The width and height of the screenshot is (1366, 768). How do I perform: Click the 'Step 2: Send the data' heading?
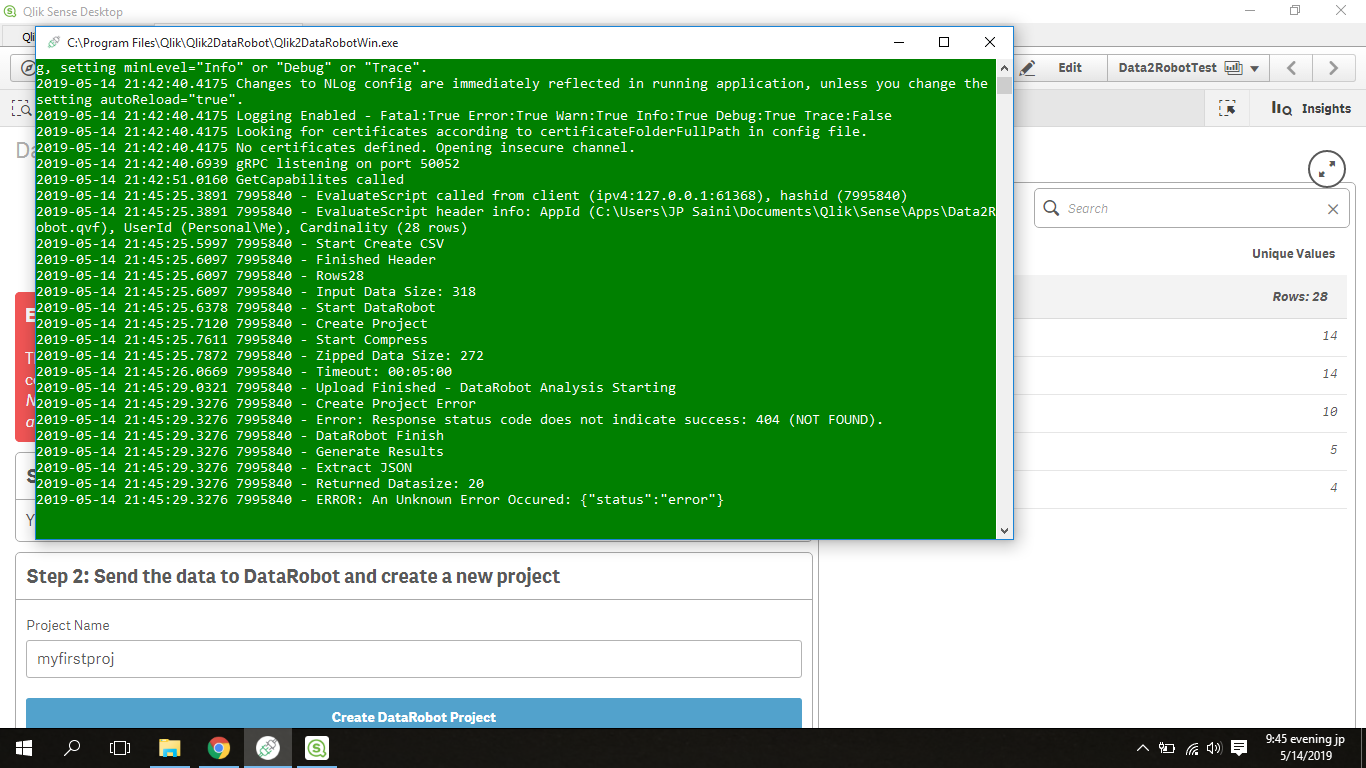tap(293, 576)
